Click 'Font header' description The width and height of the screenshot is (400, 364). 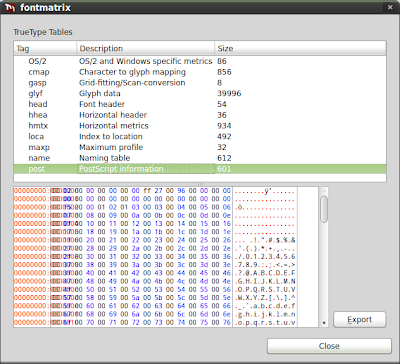(102, 104)
